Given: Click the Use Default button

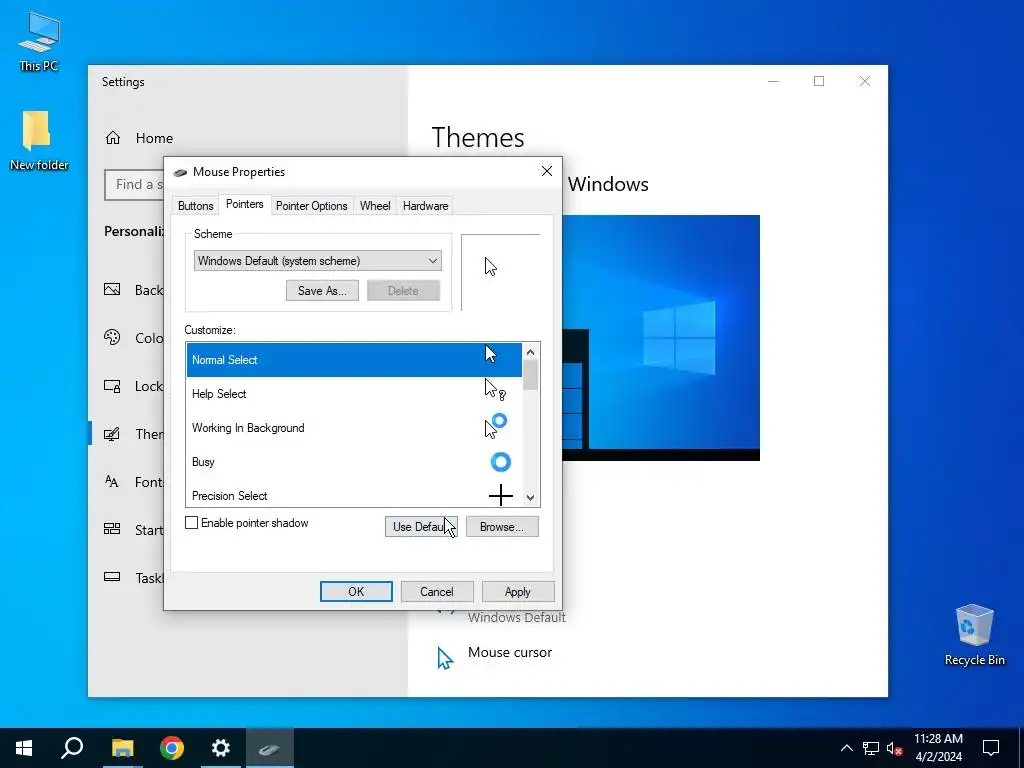Looking at the screenshot, I should 421,526.
